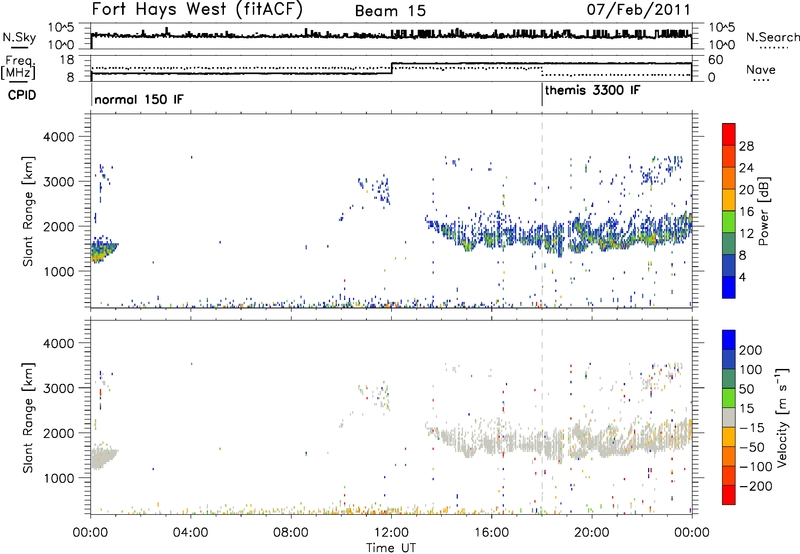Click the '60' Nave axis tick
This screenshot has width=800, height=554.
pos(715,60)
